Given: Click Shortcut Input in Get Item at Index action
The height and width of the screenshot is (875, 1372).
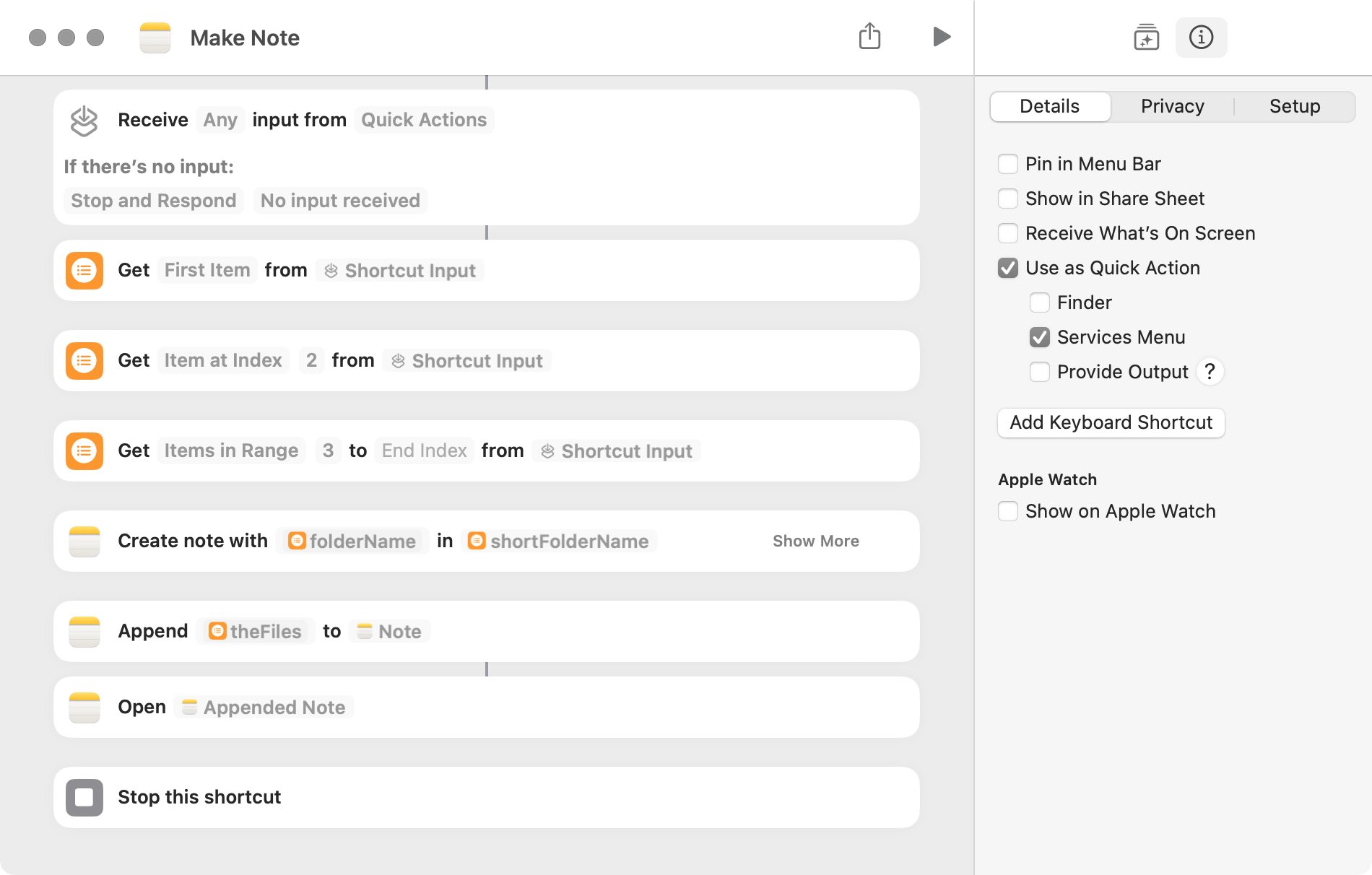Looking at the screenshot, I should point(467,361).
